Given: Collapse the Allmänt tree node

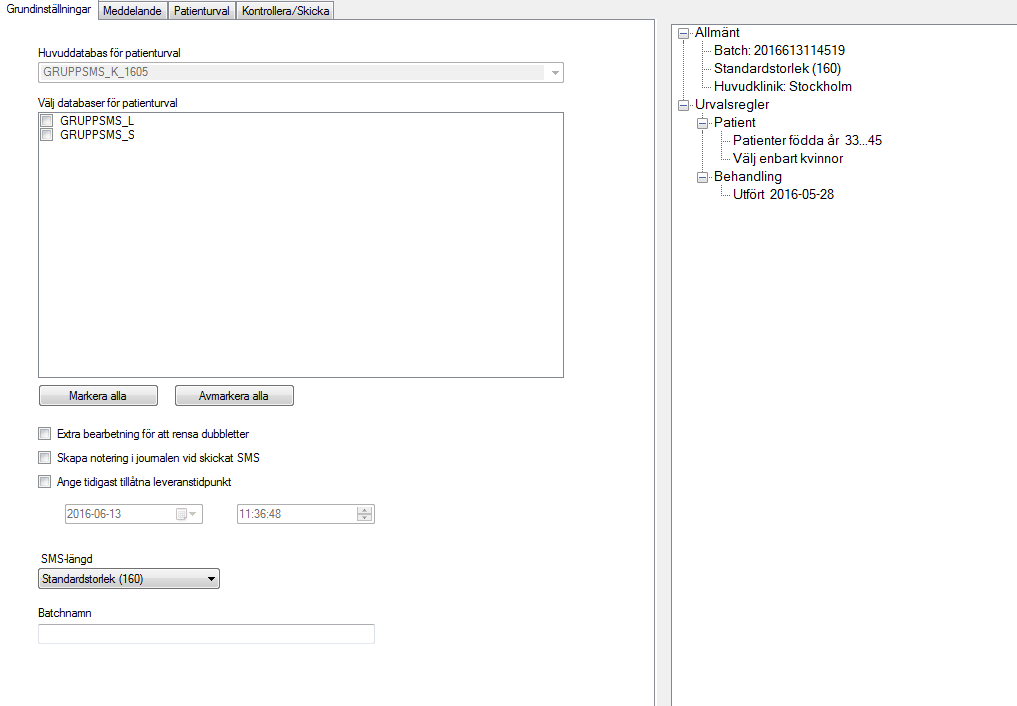Looking at the screenshot, I should click(x=684, y=33).
